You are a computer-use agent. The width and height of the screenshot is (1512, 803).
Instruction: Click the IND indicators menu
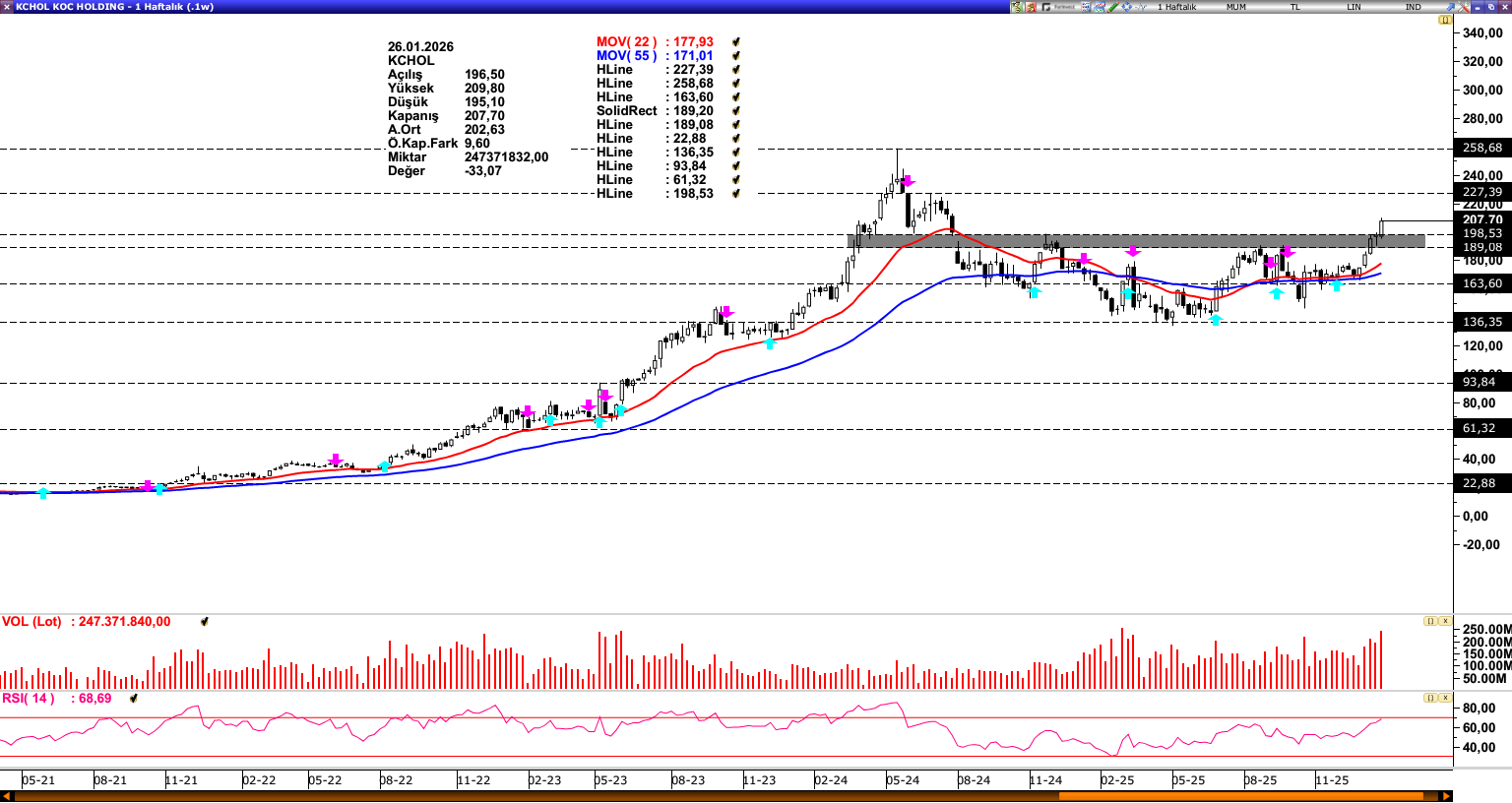pyautogui.click(x=1413, y=7)
